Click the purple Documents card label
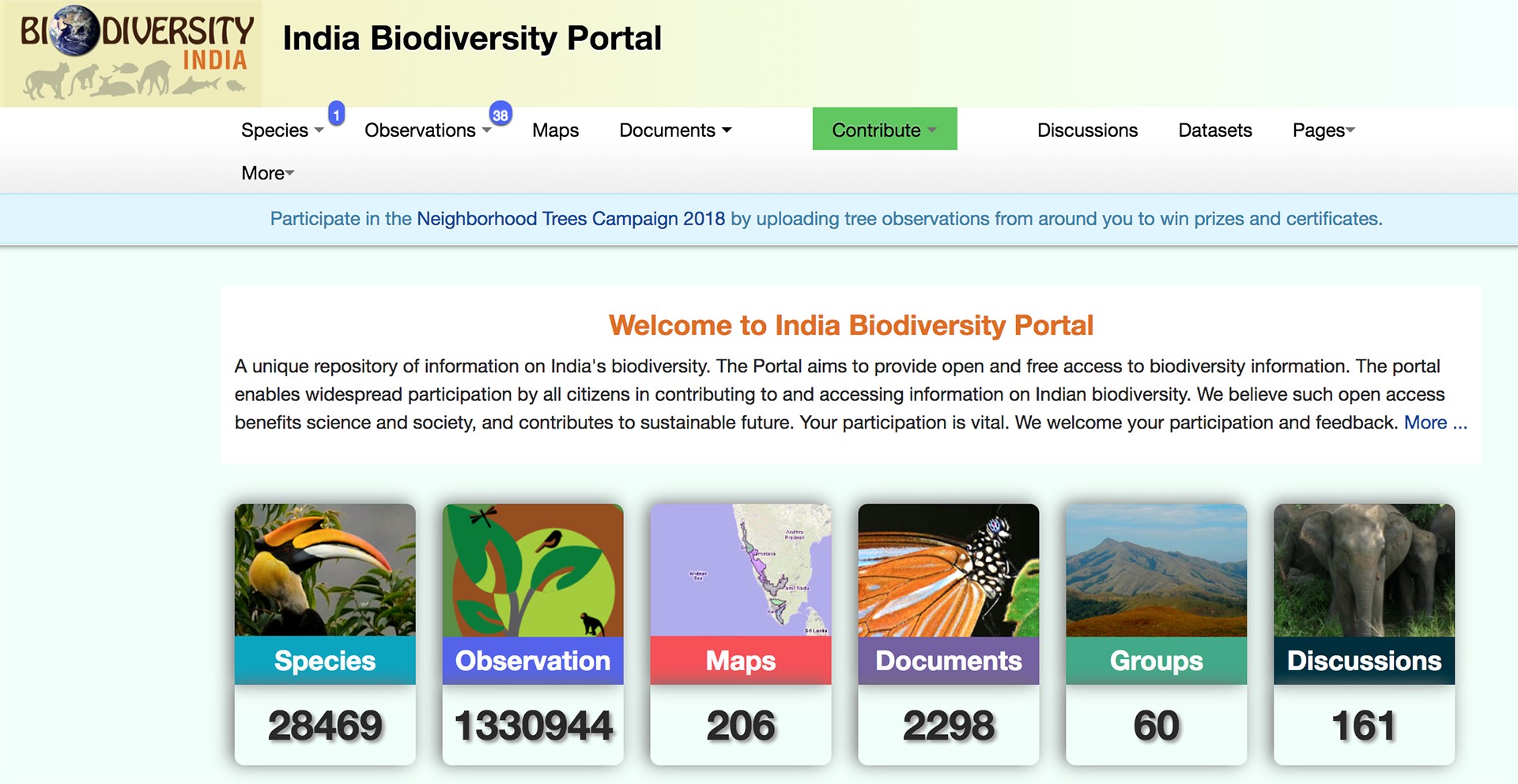The width and height of the screenshot is (1518, 784). (x=949, y=661)
